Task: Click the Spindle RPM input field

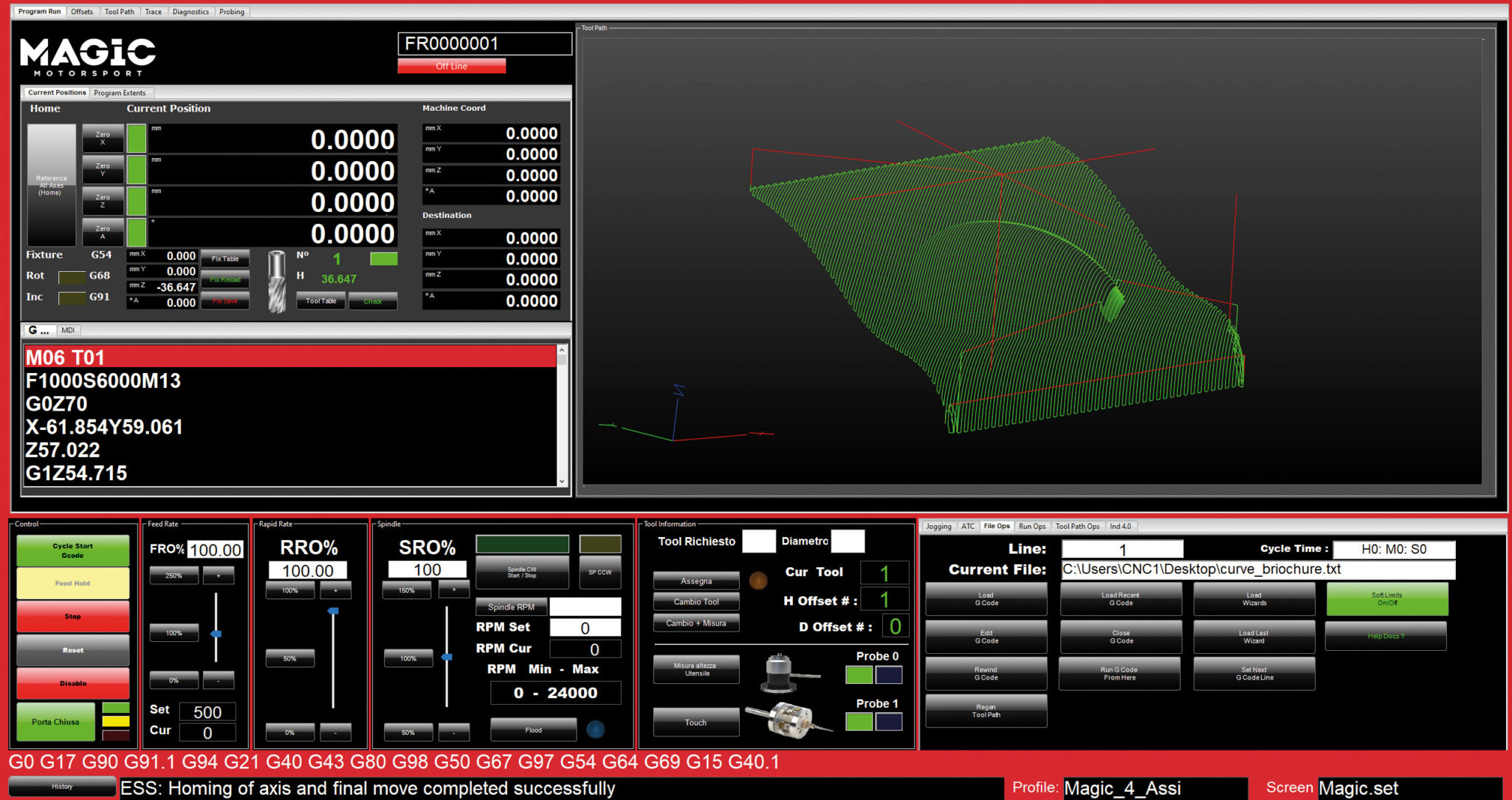Action: (x=585, y=607)
